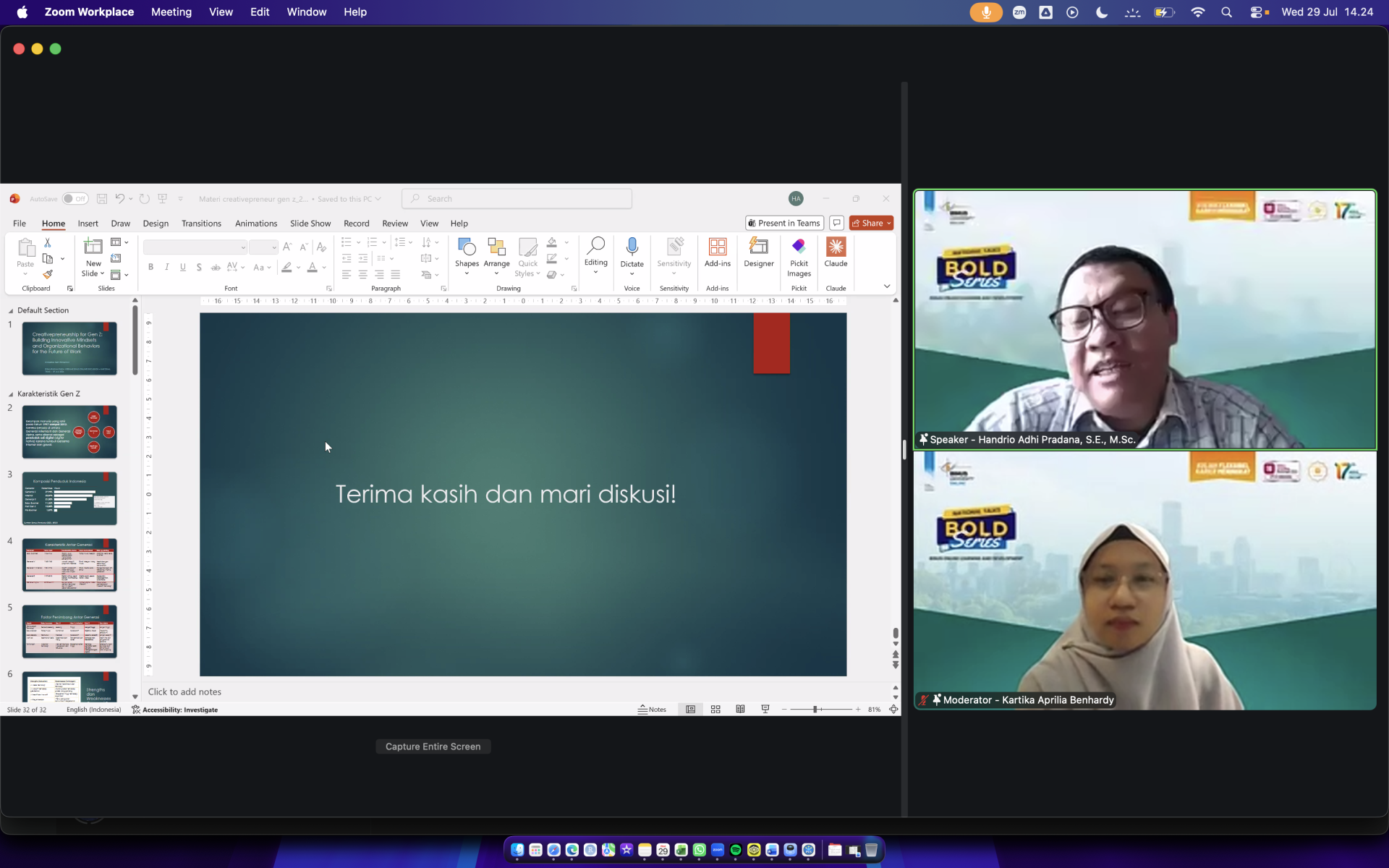Expand the Share dropdown arrow
1389x868 pixels.
coord(889,224)
